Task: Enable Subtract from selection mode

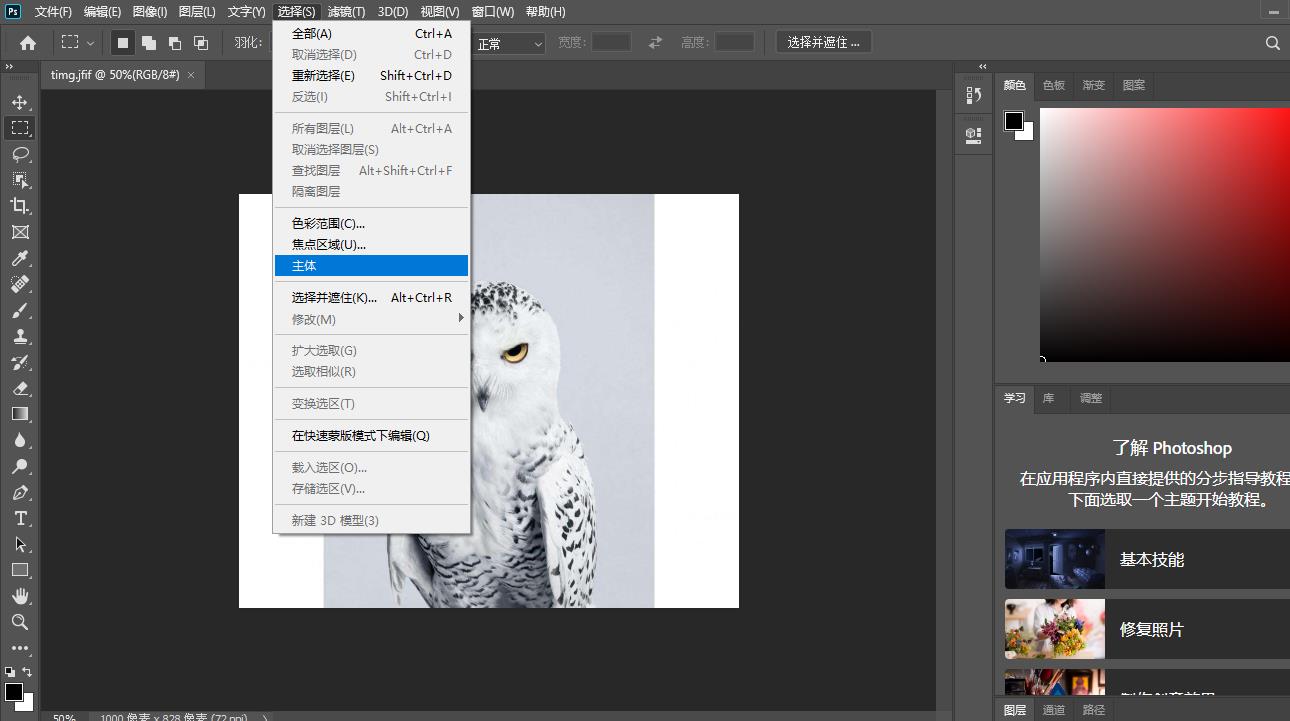Action: pyautogui.click(x=176, y=42)
